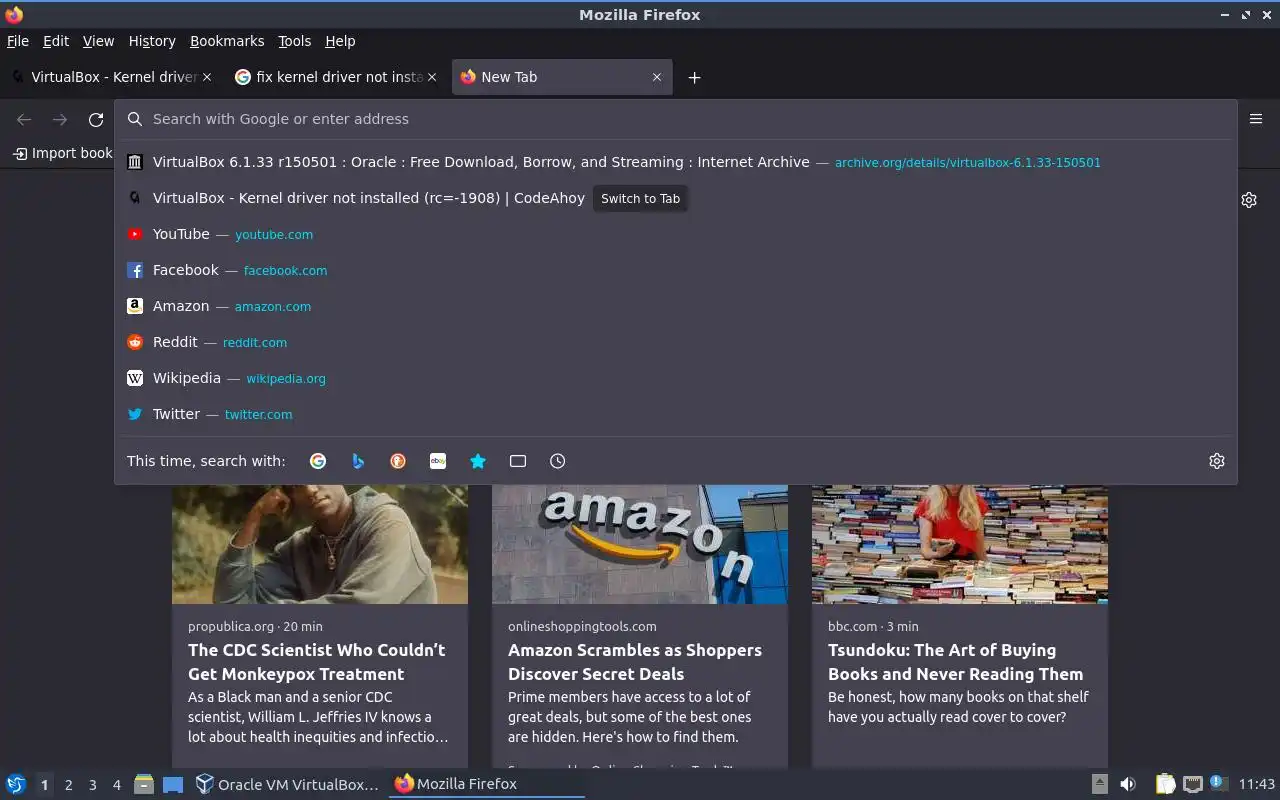Open the Internet Archive VirtualBox 6.1.33 suggestion

point(676,162)
